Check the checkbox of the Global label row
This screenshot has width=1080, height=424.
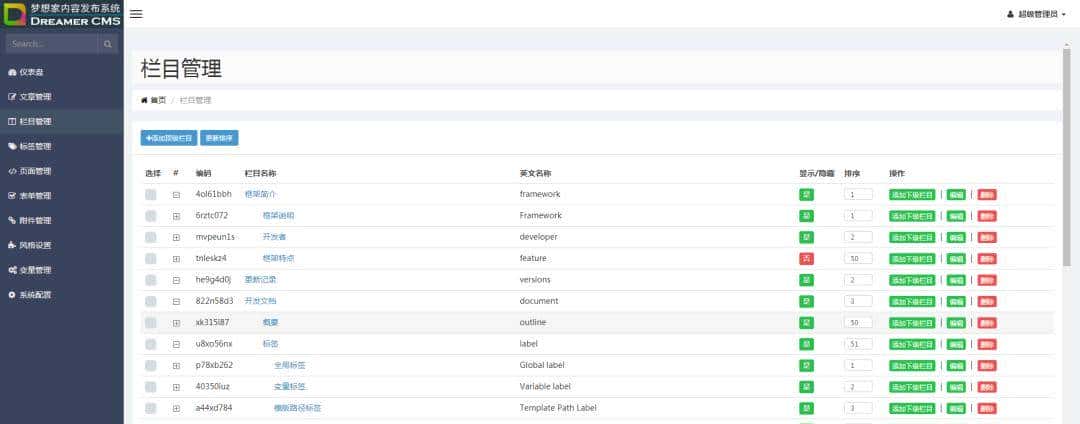pos(151,365)
